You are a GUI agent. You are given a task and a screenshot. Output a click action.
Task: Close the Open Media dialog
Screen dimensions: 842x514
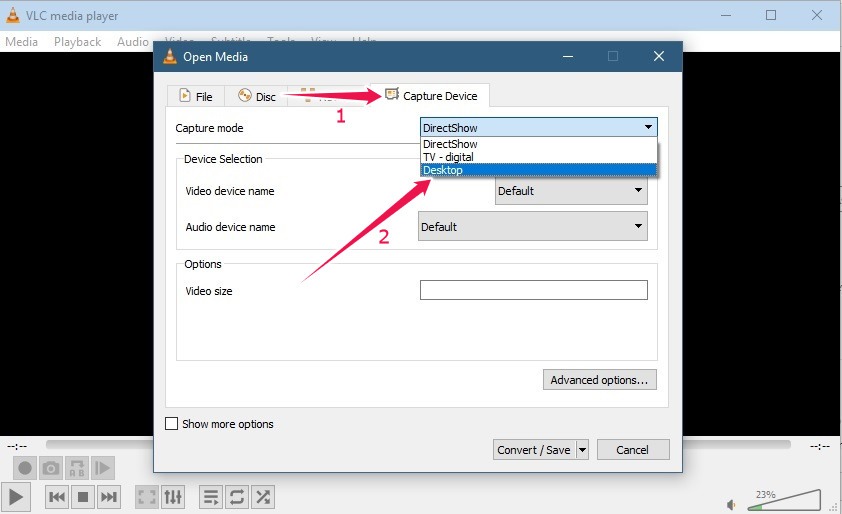659,56
